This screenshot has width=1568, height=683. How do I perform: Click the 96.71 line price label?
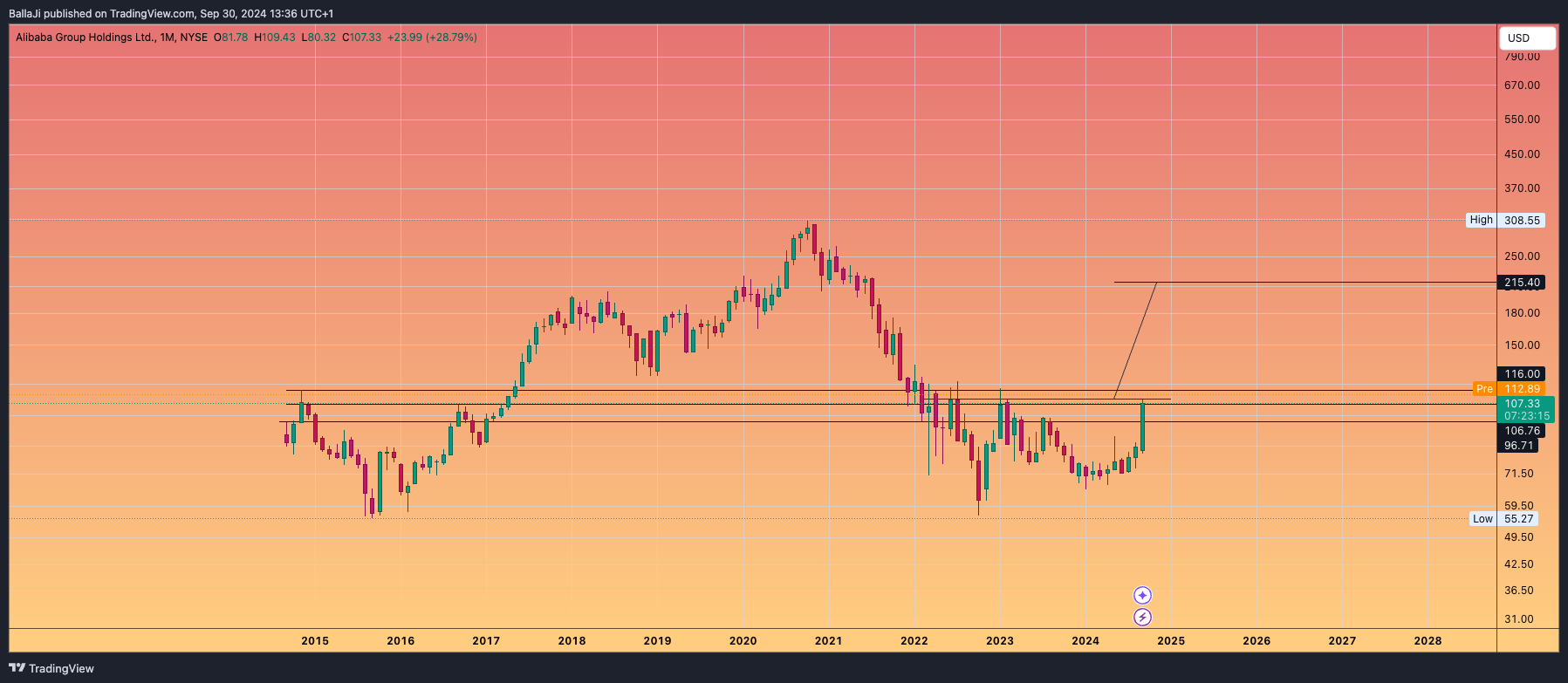tap(1518, 446)
